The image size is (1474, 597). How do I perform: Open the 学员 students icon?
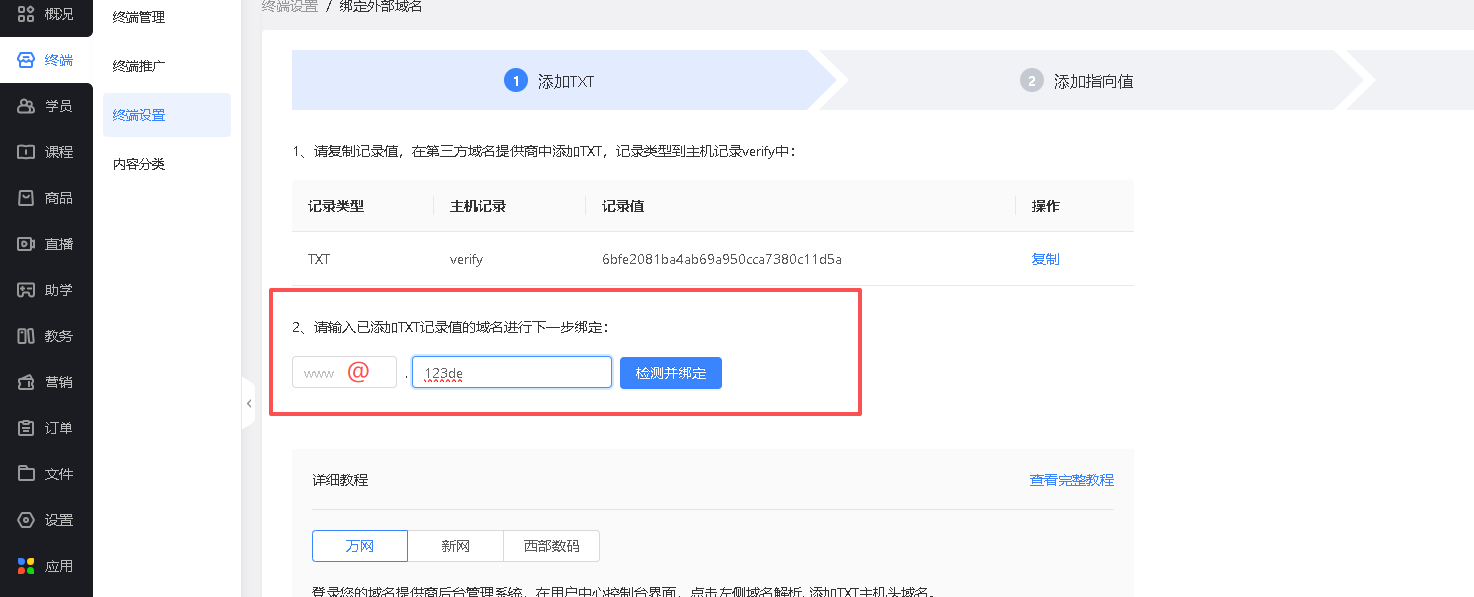(x=27, y=106)
